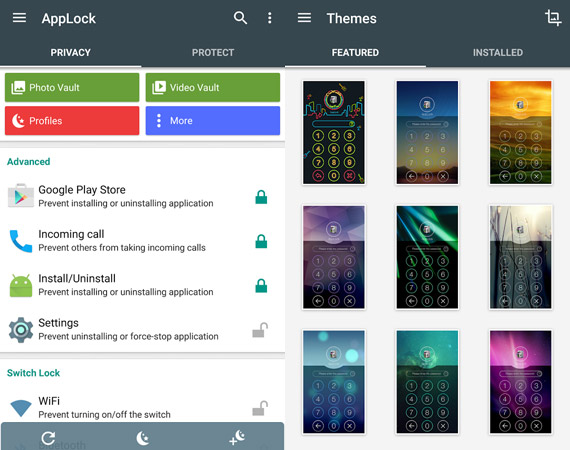Tap the moon profile icon in bottom bar
This screenshot has width=570, height=450.
pos(142,438)
